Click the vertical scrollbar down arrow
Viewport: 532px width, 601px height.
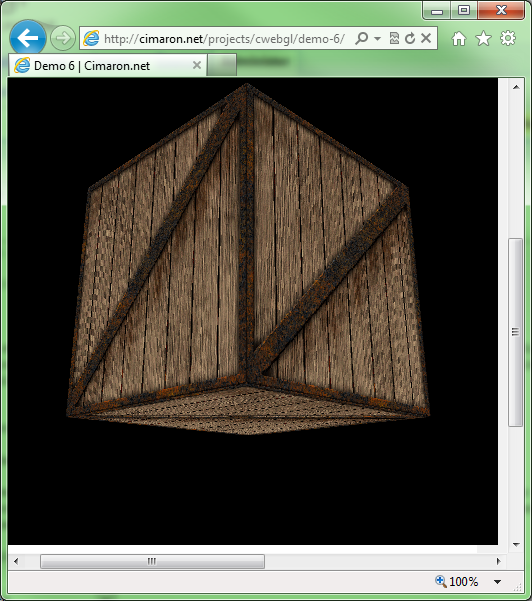[516, 544]
